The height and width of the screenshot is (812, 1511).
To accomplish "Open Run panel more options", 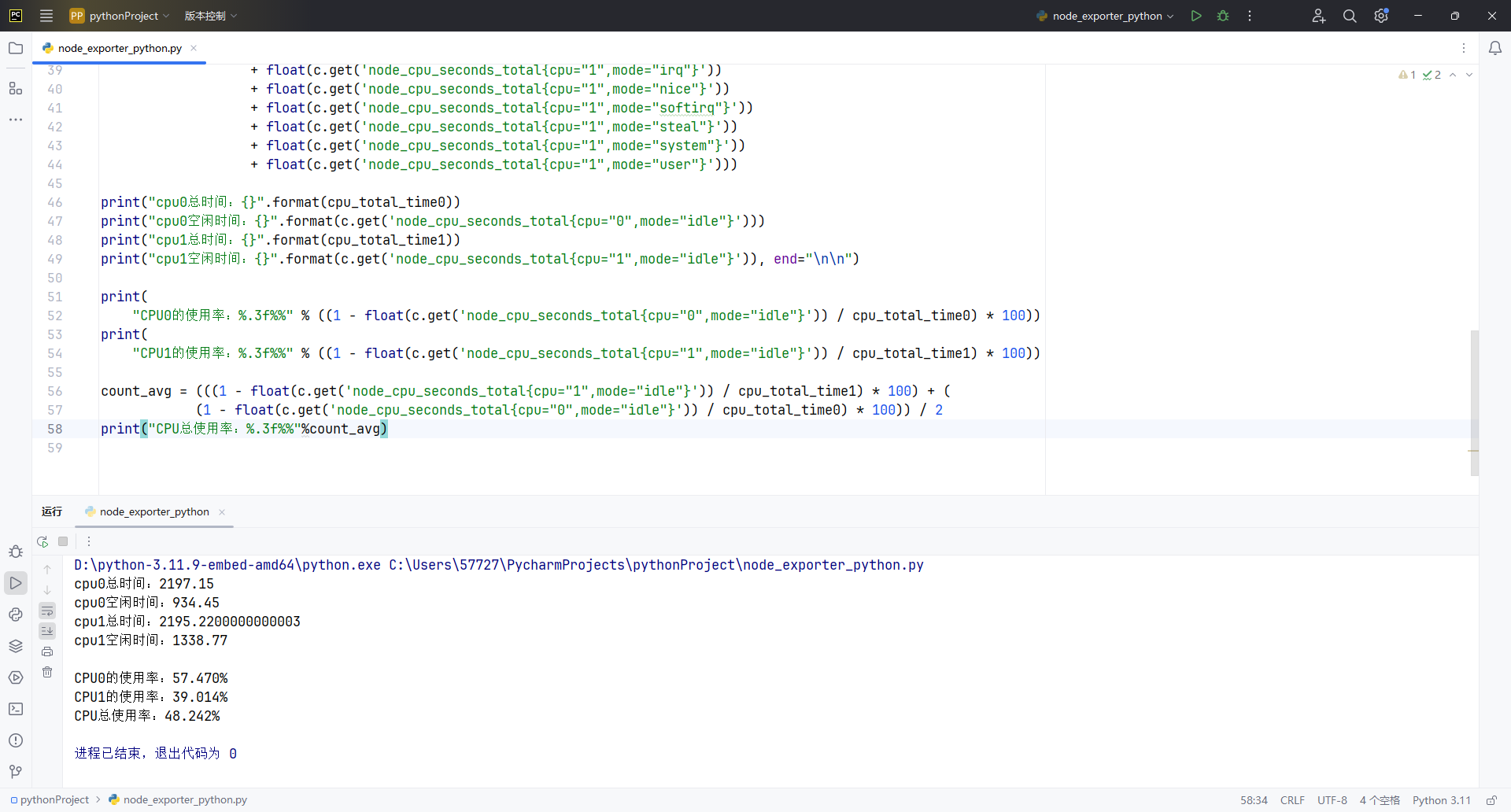I will click(x=89, y=541).
